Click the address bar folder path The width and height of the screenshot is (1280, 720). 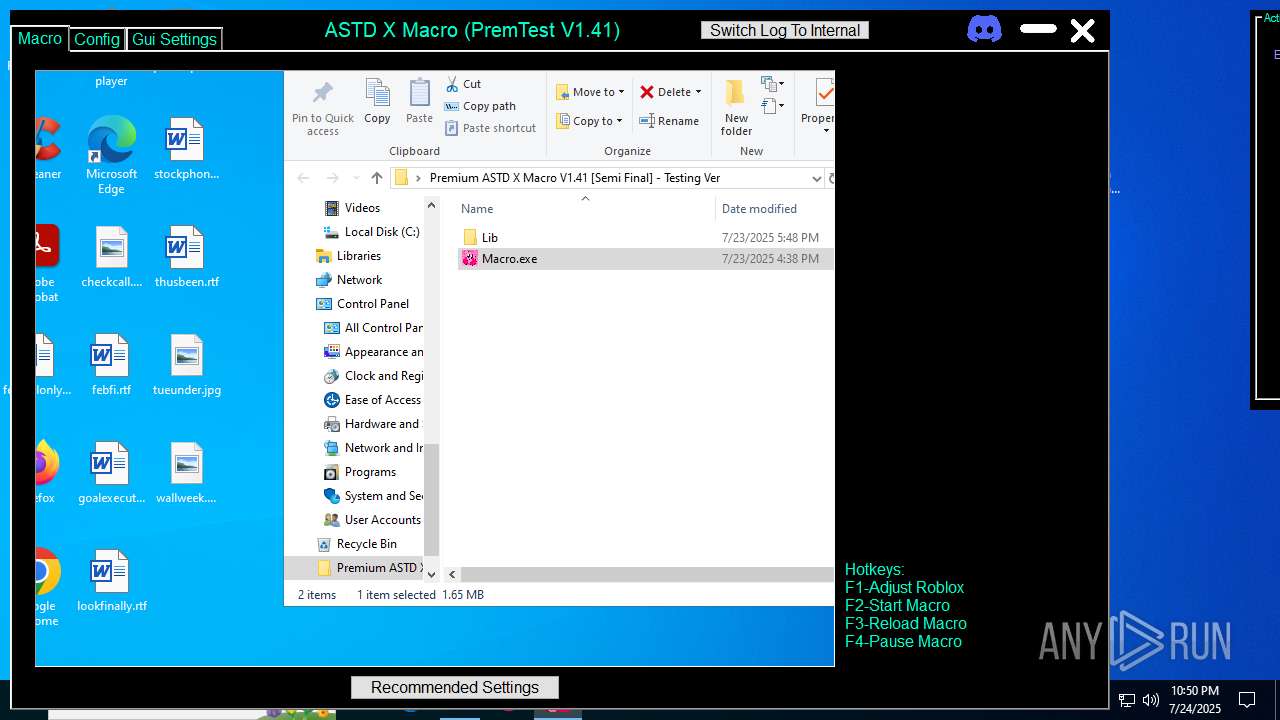click(575, 178)
